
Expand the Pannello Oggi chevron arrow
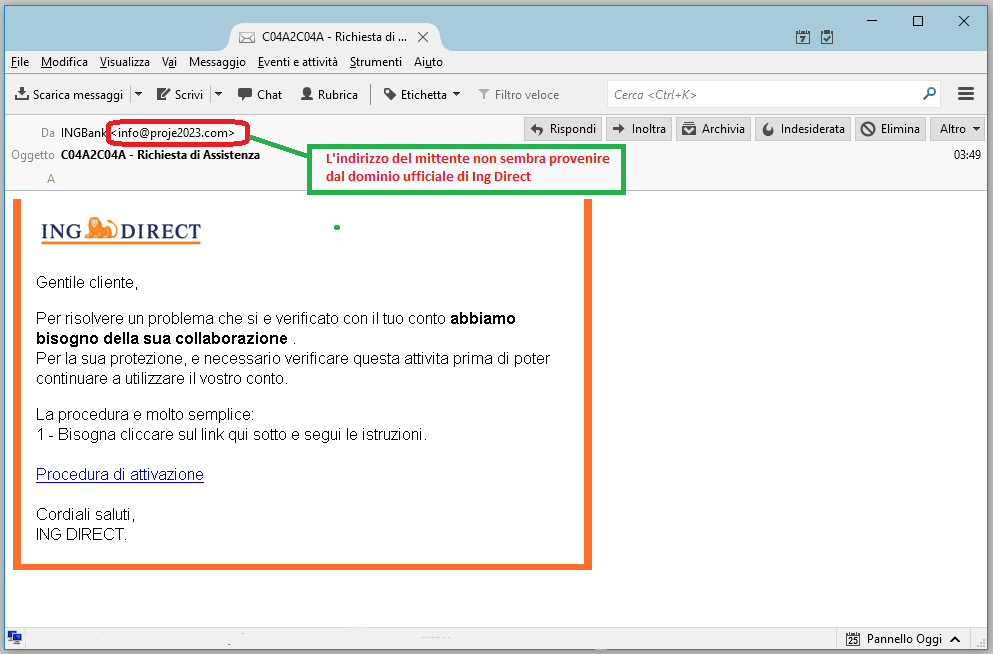pyautogui.click(x=955, y=639)
